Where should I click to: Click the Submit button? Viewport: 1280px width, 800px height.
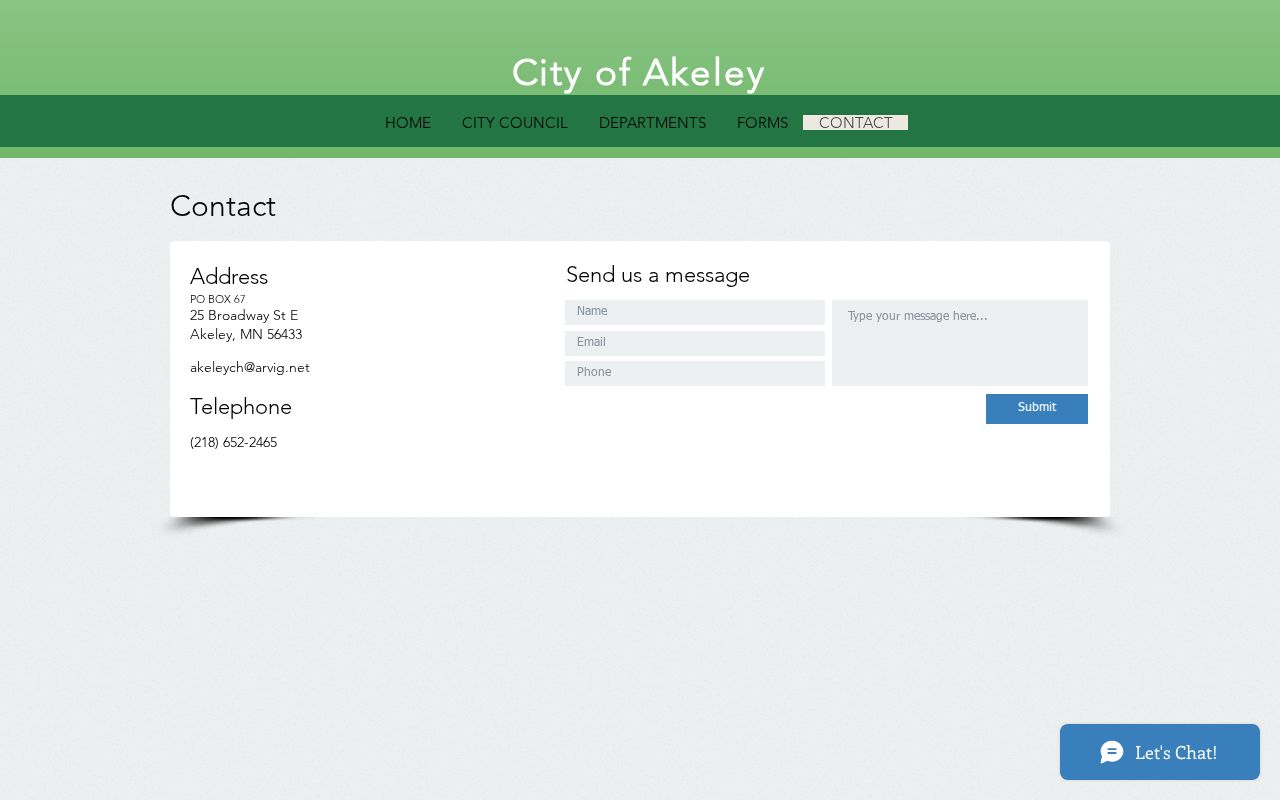coord(1037,408)
